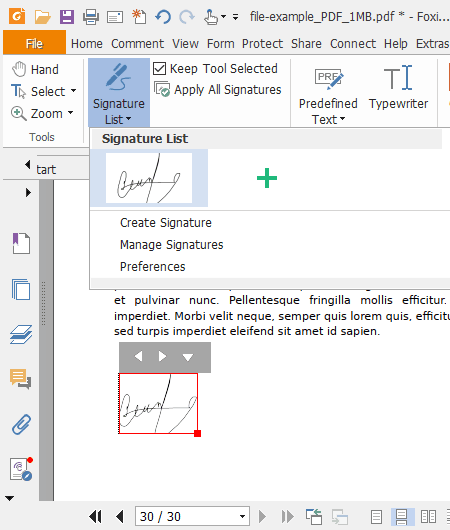Open the Comments panel icon

click(21, 379)
